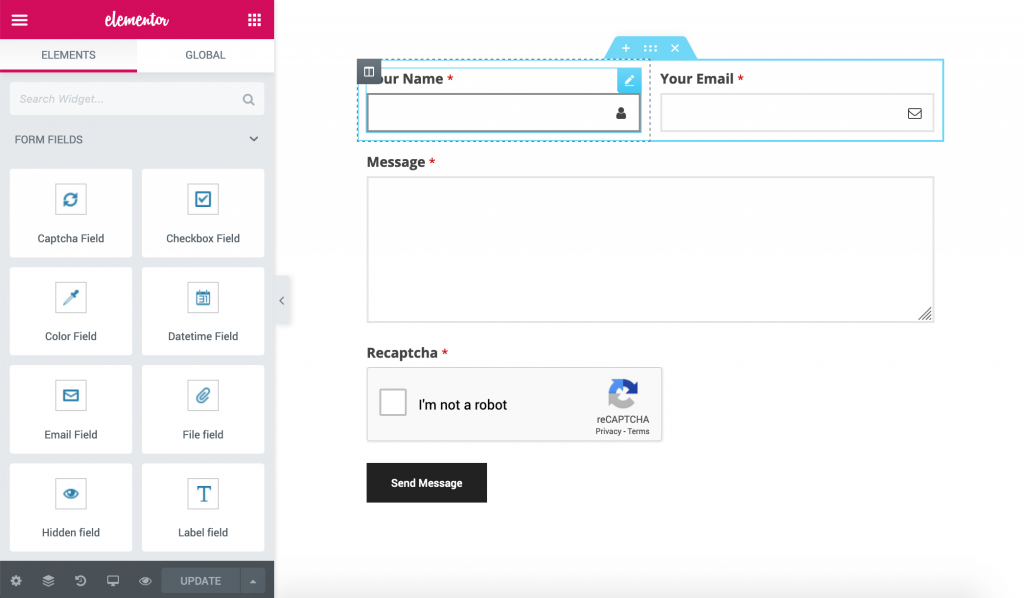Open Elementor site settings via gear icon
Viewport: 1024px width, 598px height.
coord(16,580)
